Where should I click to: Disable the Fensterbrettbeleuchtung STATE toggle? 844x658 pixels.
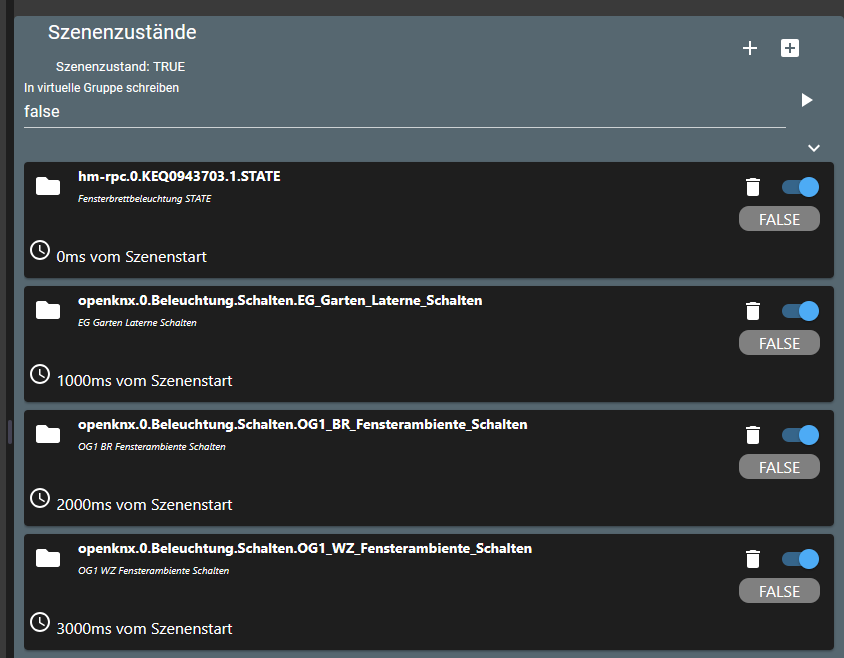800,187
